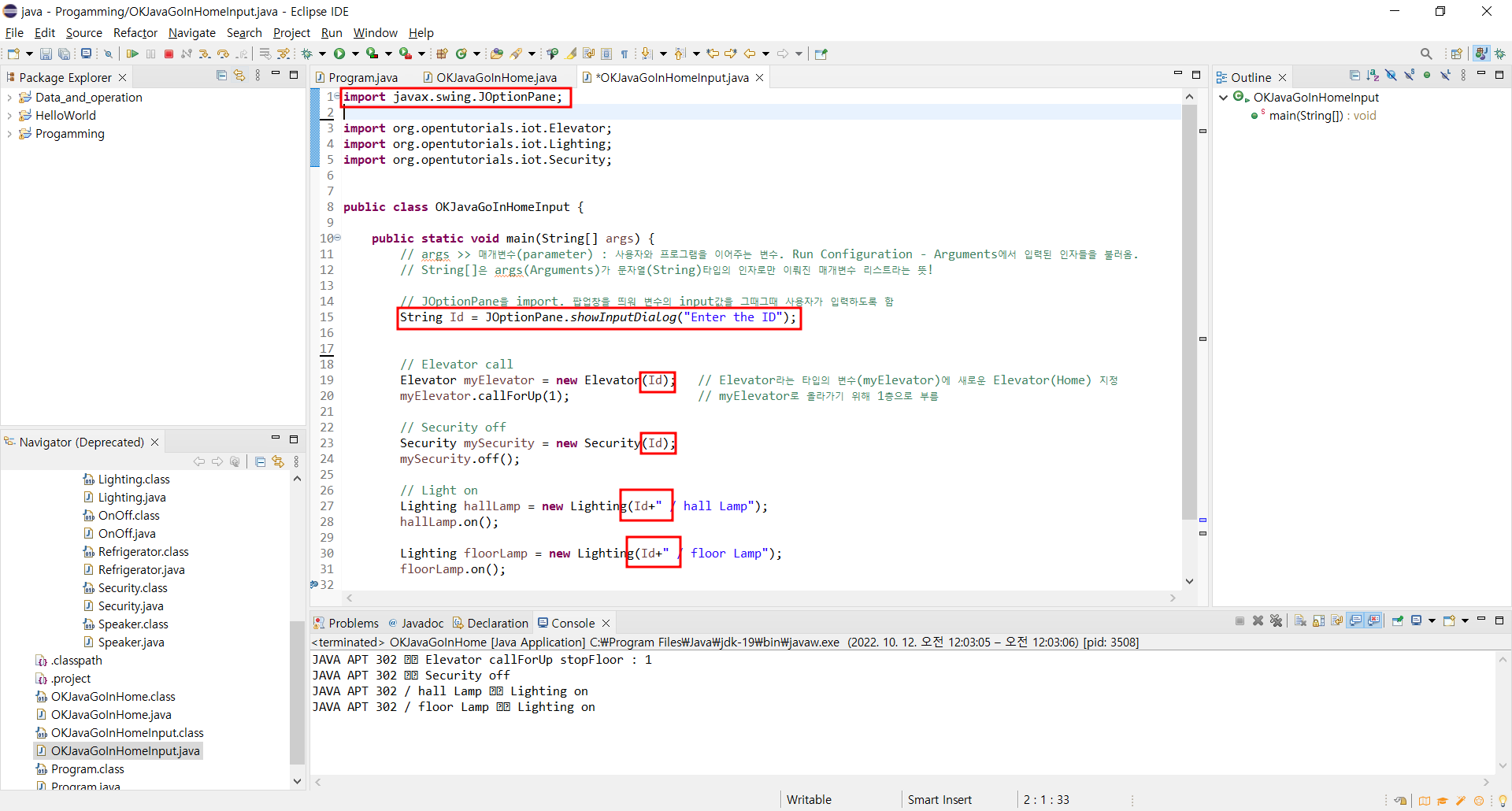
Task: Collapse All in Package Explorer
Action: 221,76
